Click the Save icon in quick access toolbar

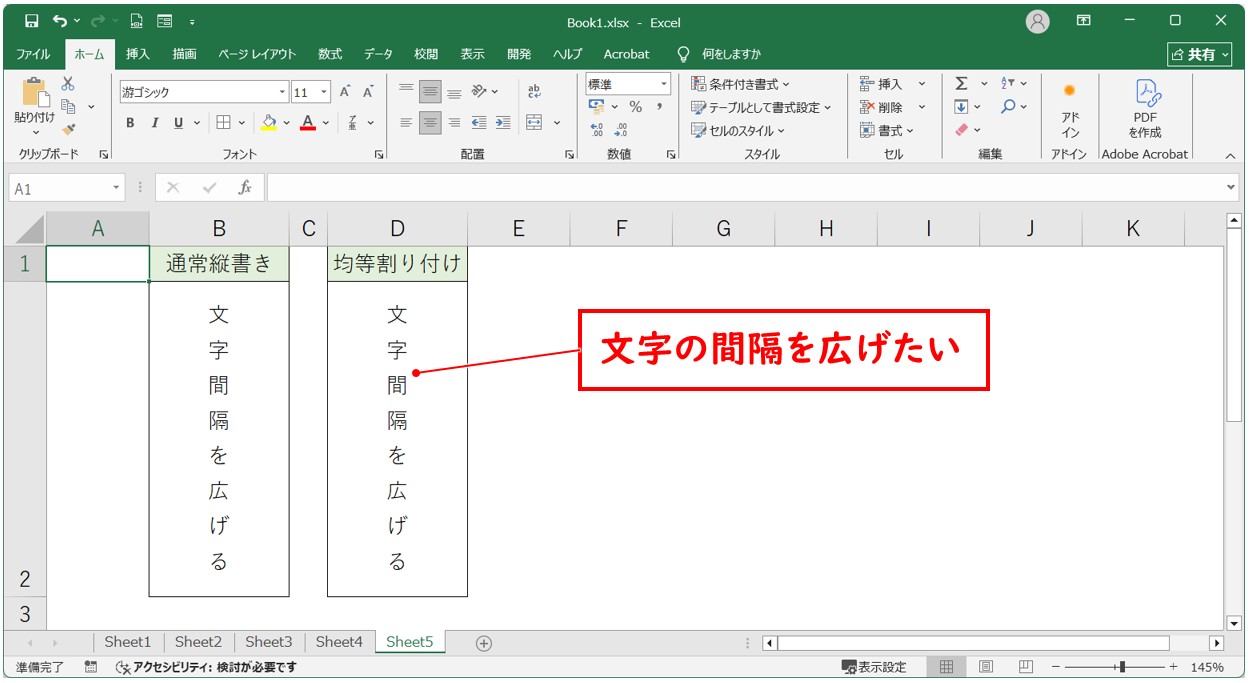tap(31, 21)
